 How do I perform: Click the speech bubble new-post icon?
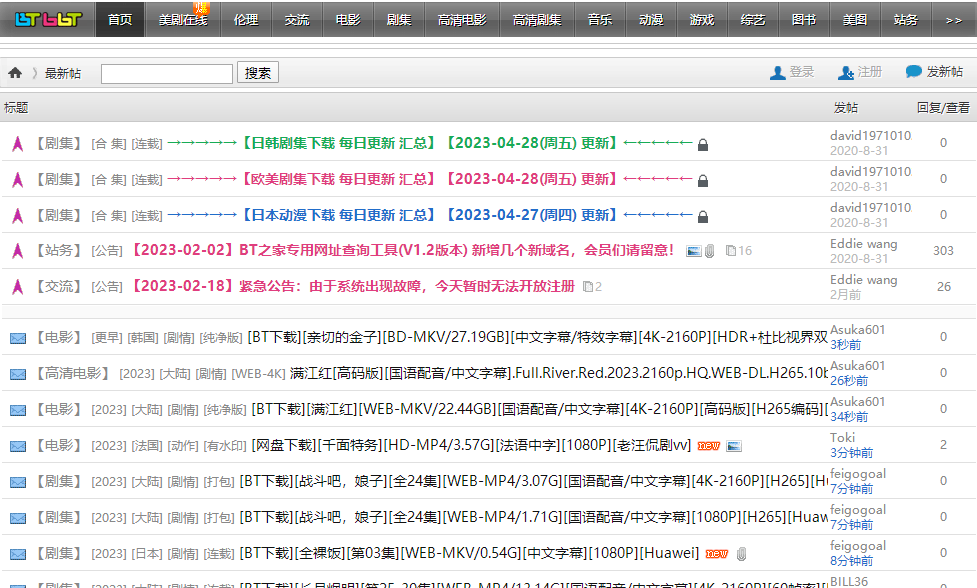[913, 72]
